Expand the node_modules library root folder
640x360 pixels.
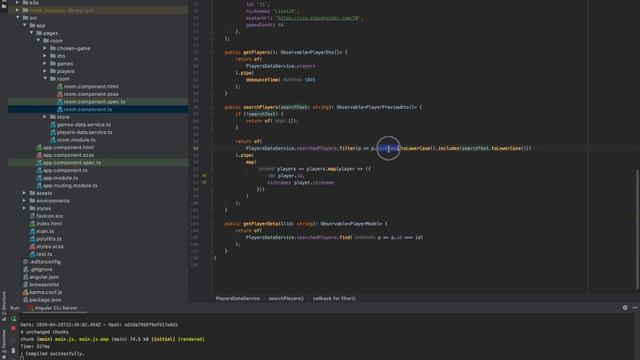coord(18,10)
